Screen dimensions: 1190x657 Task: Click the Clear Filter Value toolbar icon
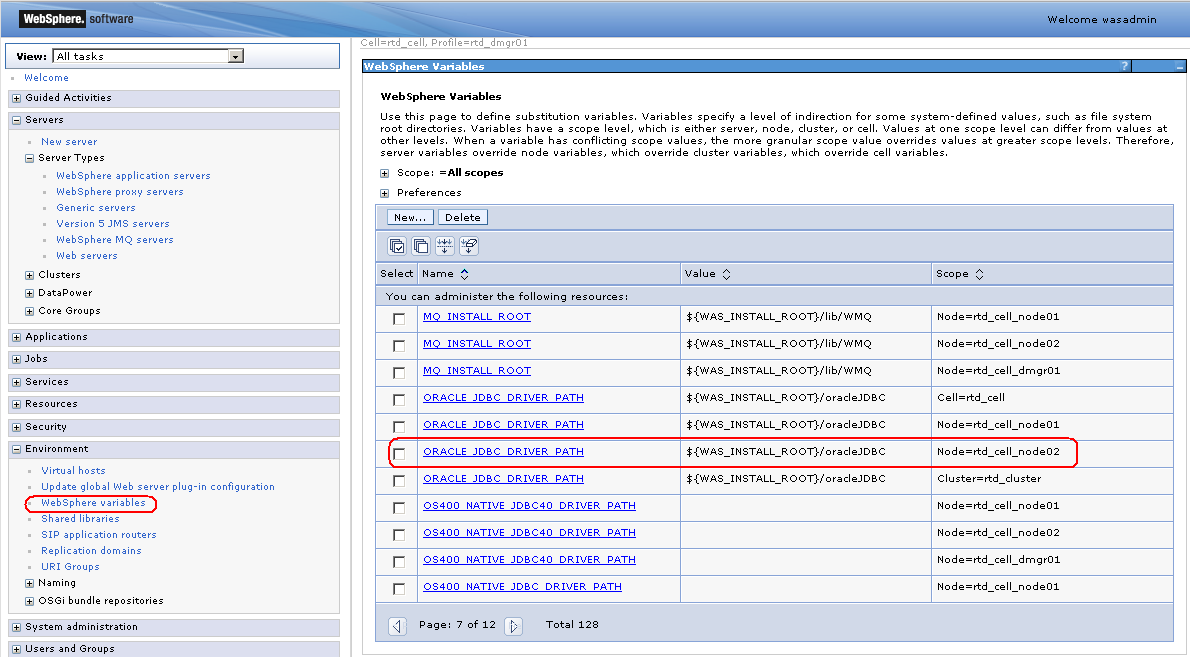pos(469,246)
